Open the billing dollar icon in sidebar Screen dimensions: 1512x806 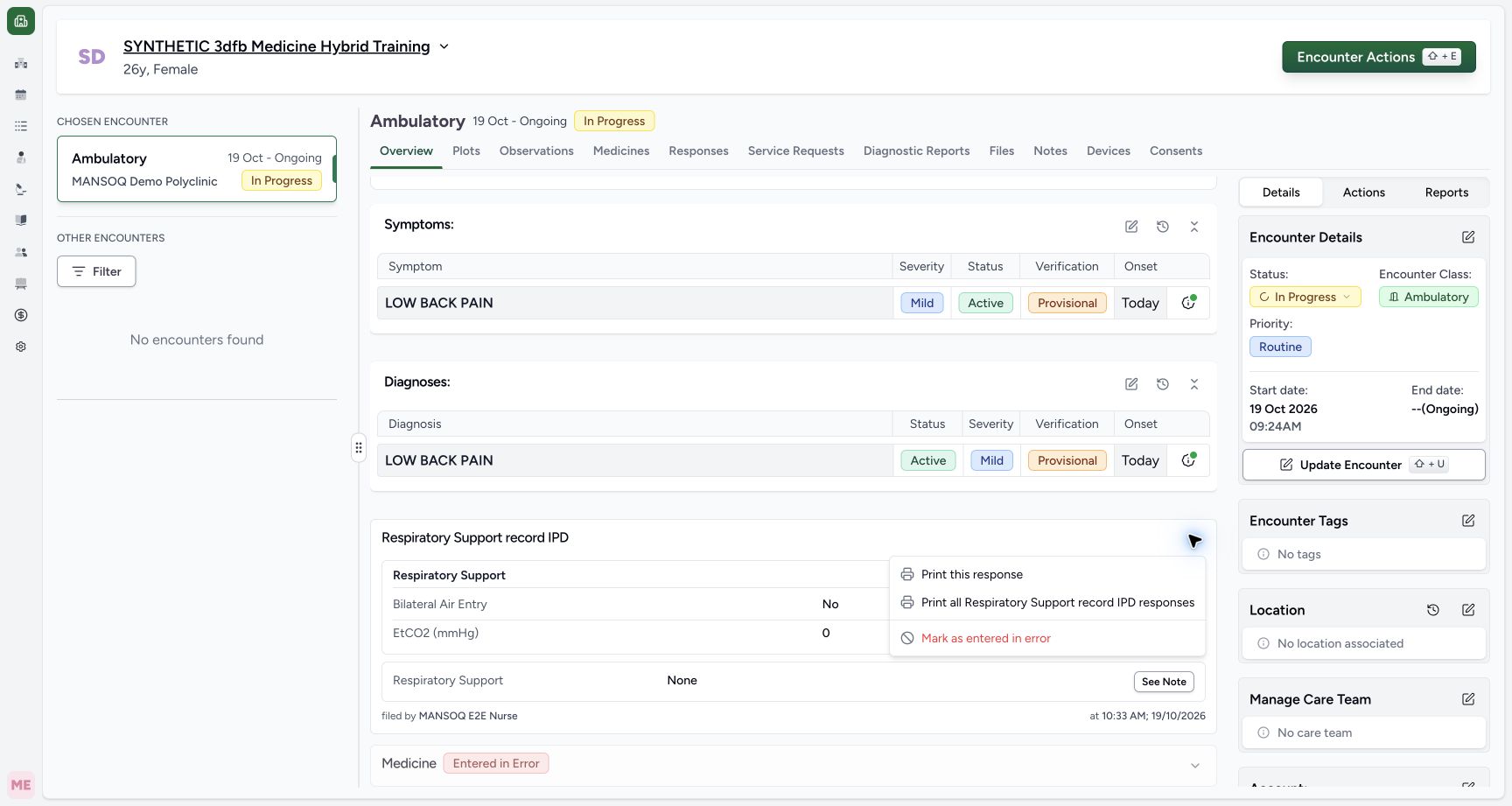point(21,315)
